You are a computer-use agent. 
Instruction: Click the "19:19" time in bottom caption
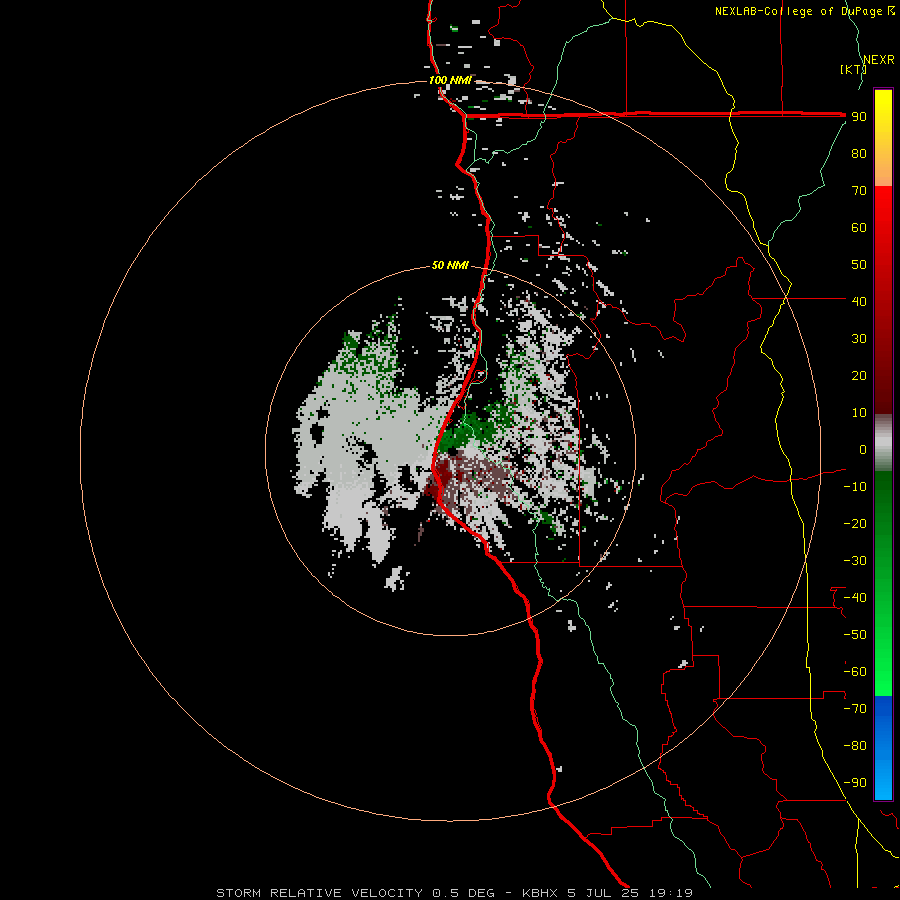670,893
